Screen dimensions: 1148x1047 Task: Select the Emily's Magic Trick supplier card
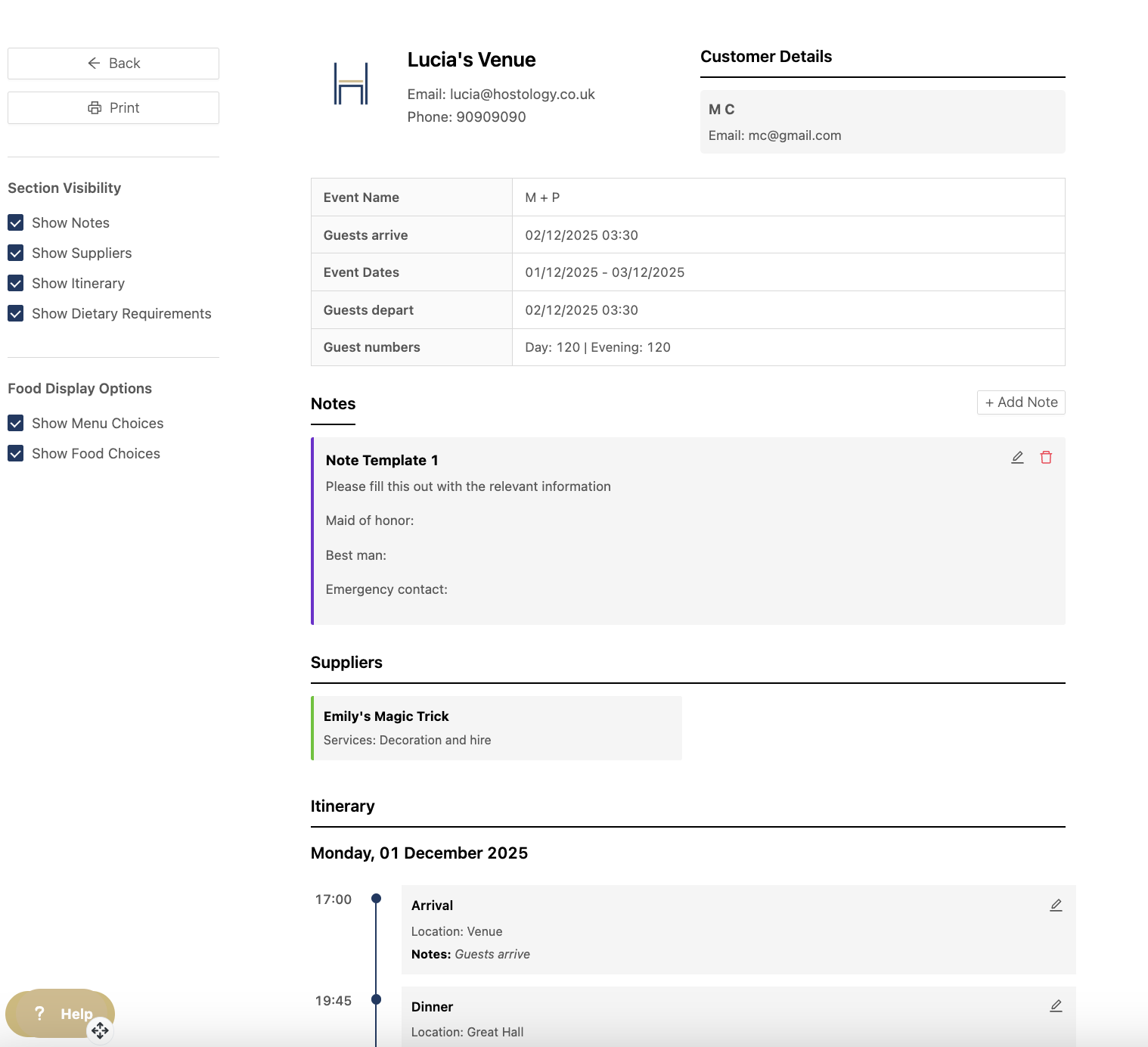click(x=496, y=728)
